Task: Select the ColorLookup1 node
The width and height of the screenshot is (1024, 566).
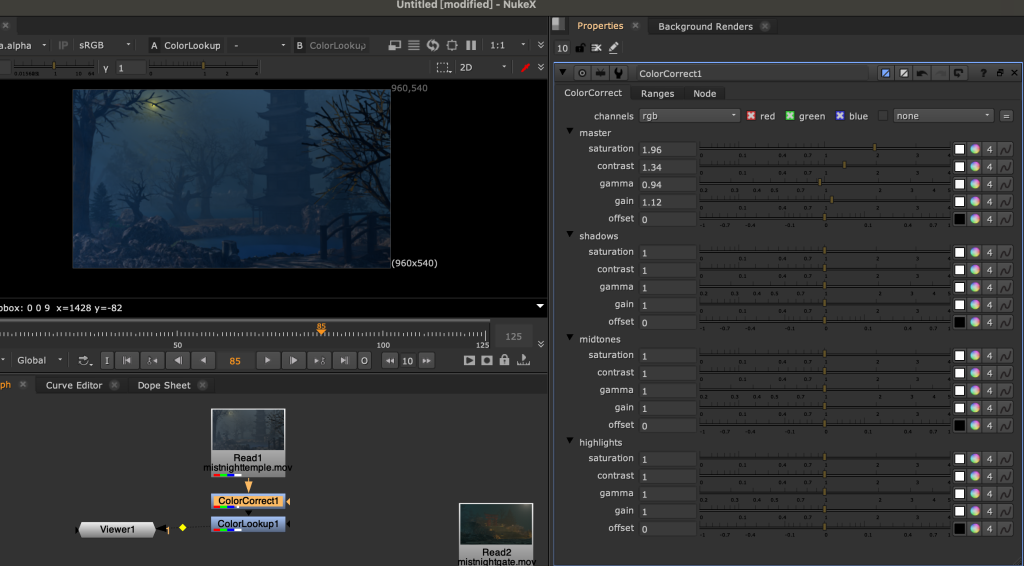Action: tap(248, 524)
